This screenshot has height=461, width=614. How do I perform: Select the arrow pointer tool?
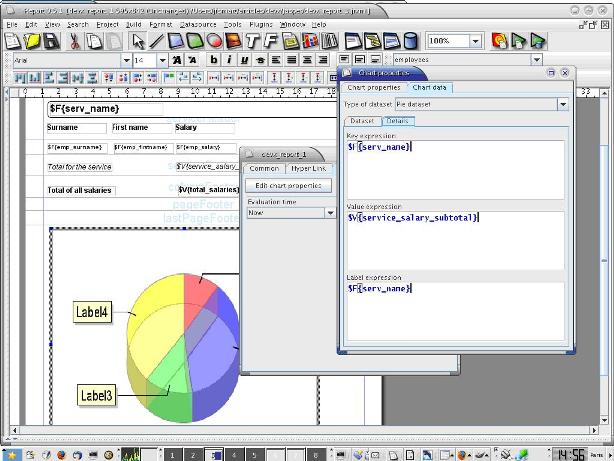pyautogui.click(x=138, y=41)
